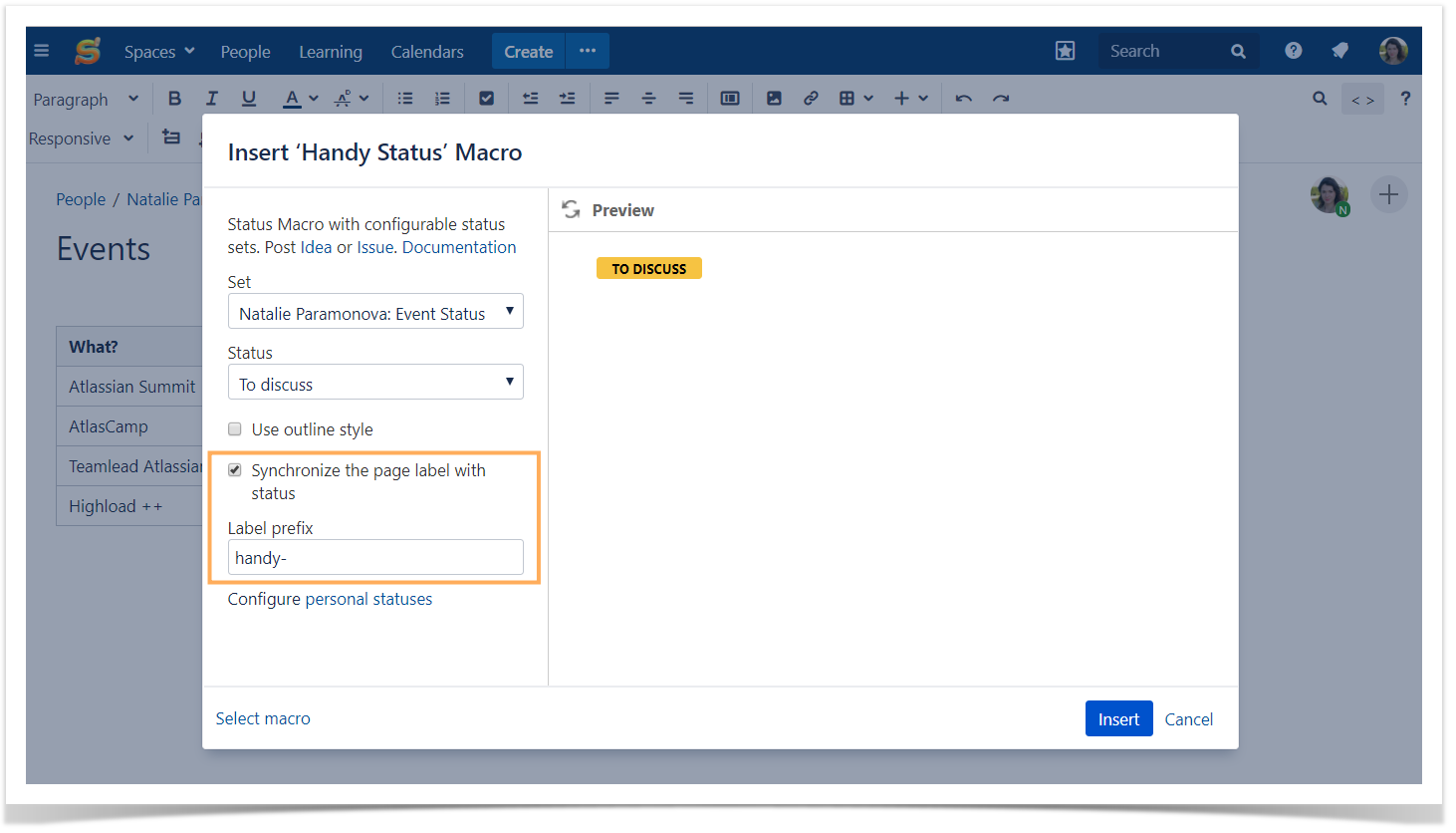Open the user profile avatar in the header
This screenshot has height=833, width=1456.
(x=1393, y=51)
